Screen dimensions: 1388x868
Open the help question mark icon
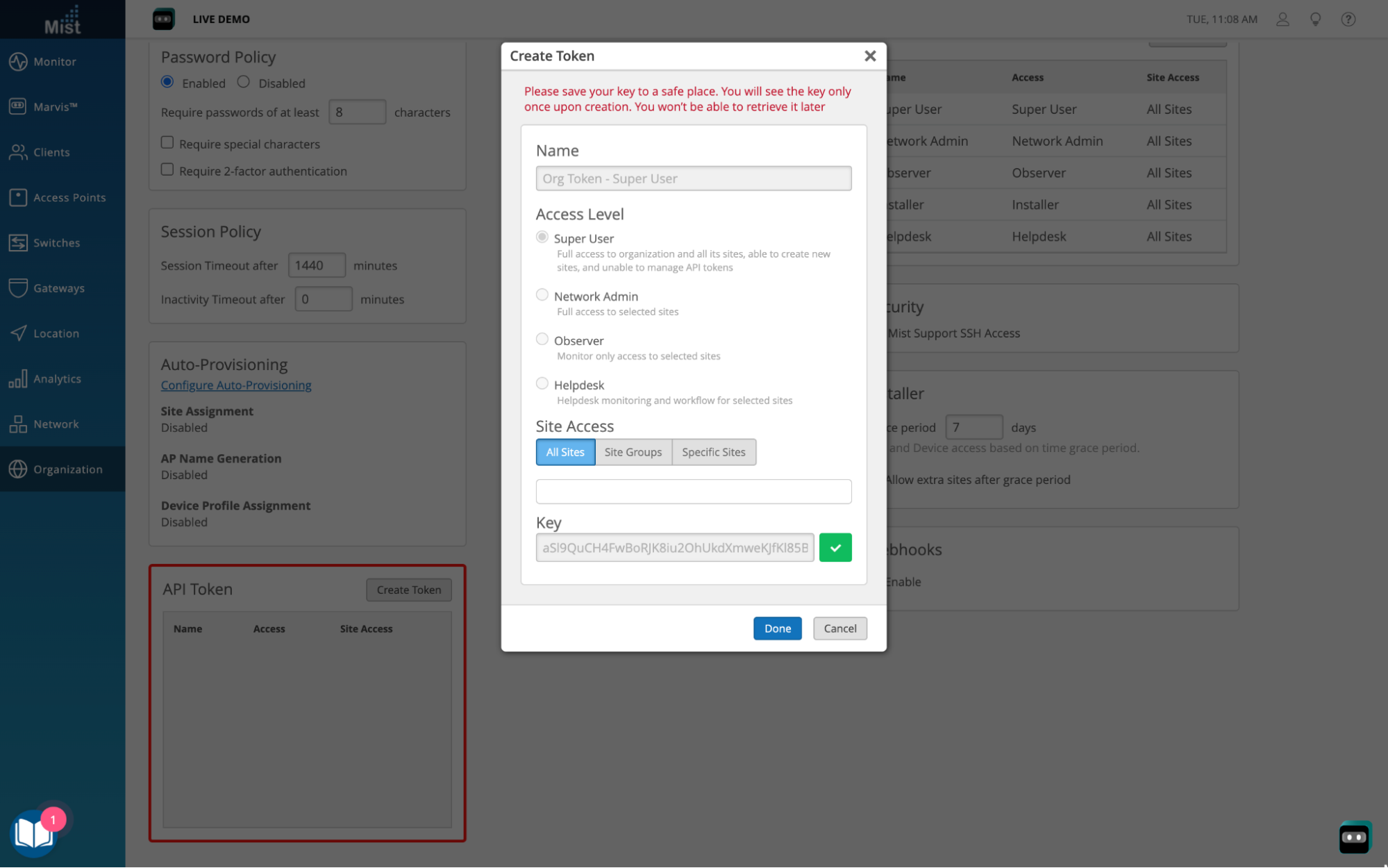click(1348, 19)
